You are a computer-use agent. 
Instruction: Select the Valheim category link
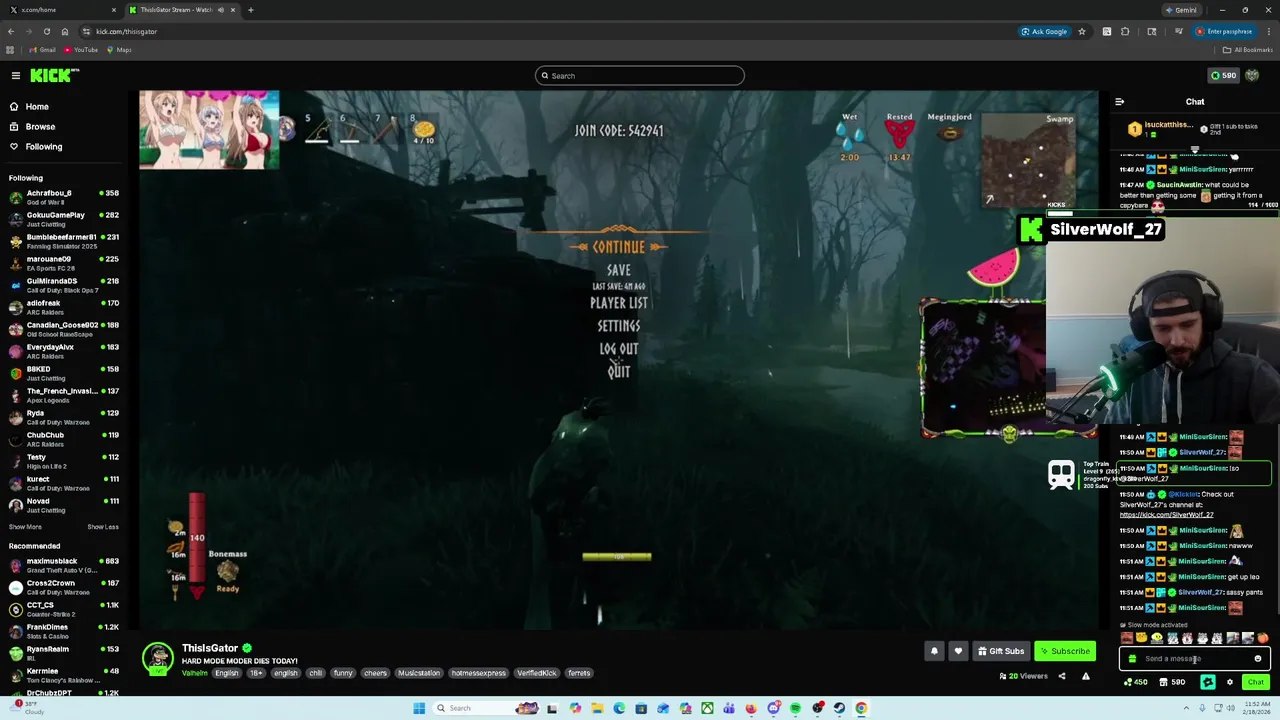(x=194, y=673)
